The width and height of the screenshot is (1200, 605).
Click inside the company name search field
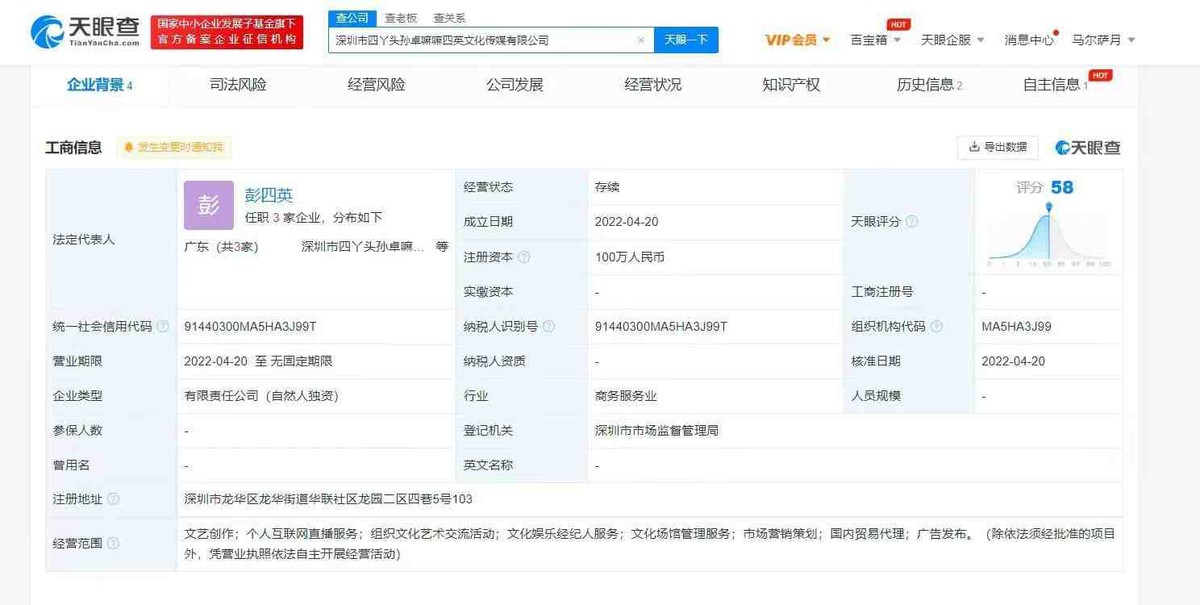(x=480, y=40)
